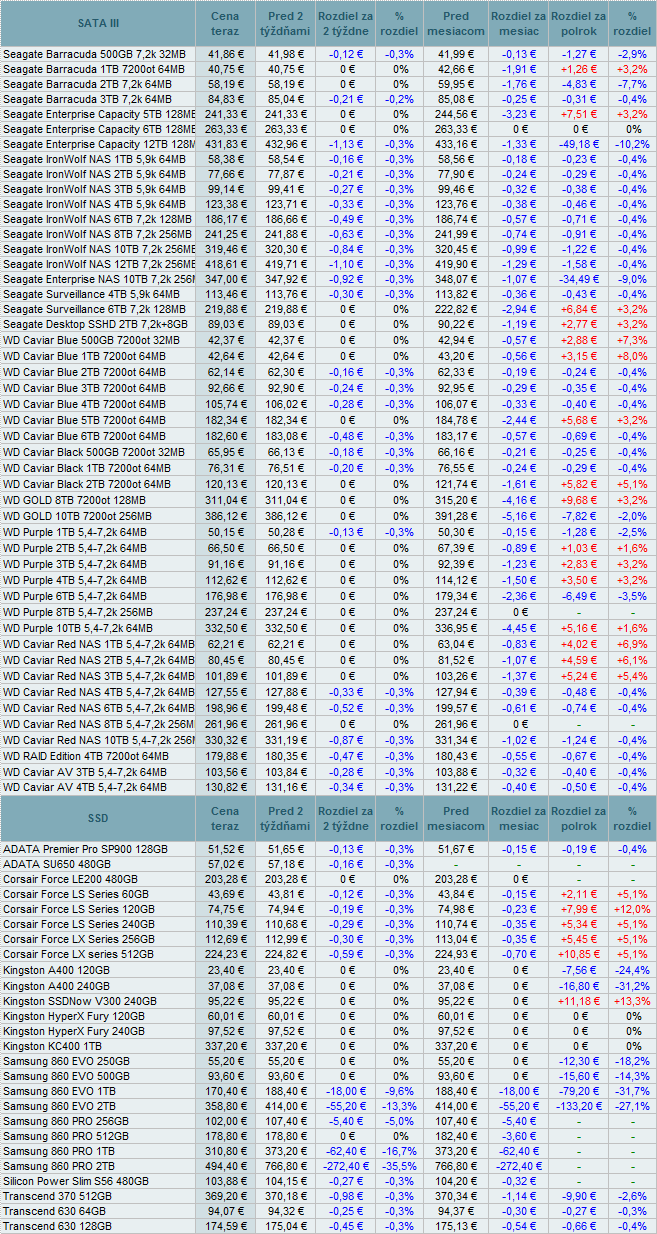Screen dimensions: 657x1234
Task: Select Seagate IronWolf NAS 12TB row name
Action: coord(99,265)
